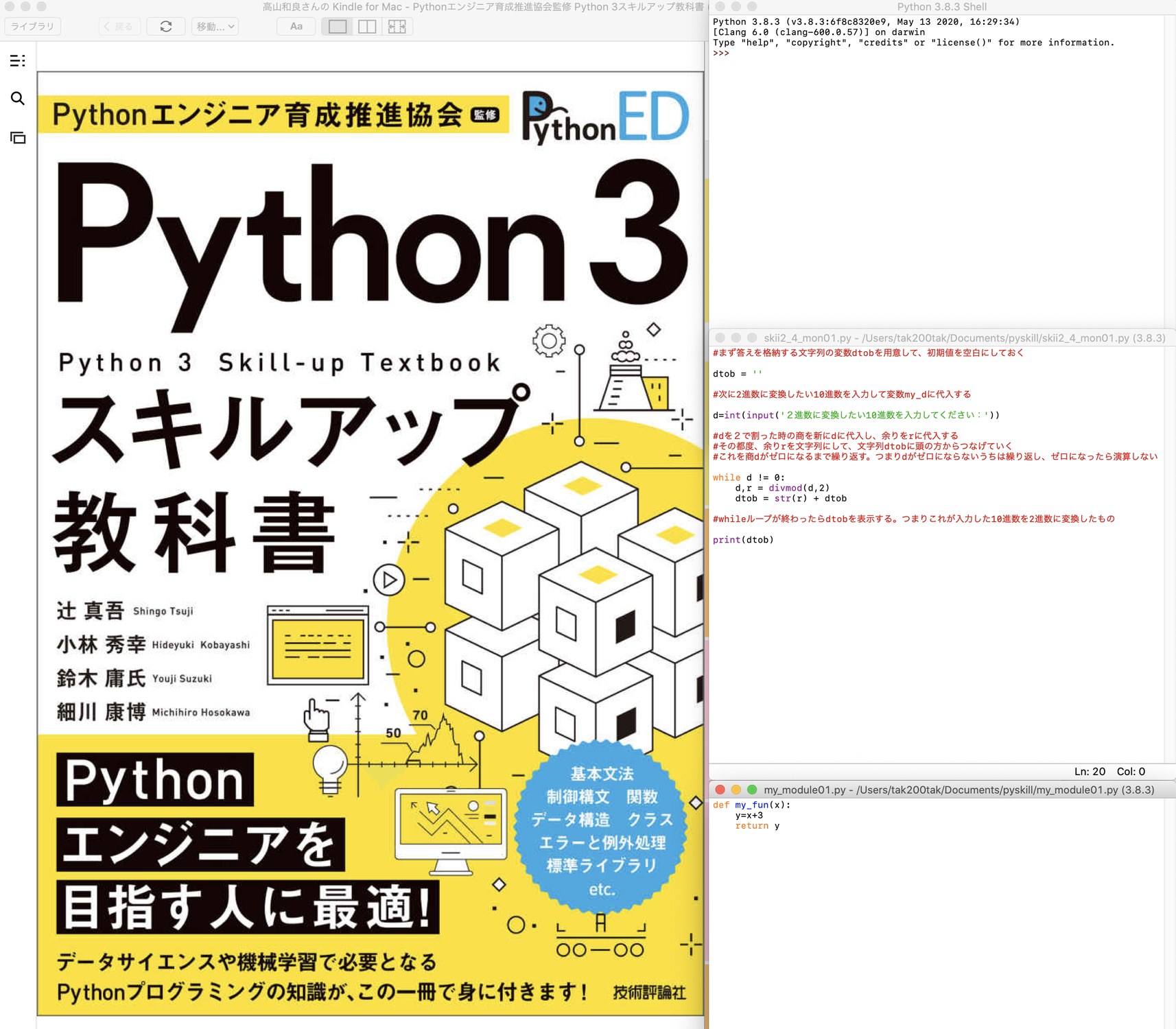Image resolution: width=1176 pixels, height=1029 pixels.
Task: Click the 戻る back button
Action: [120, 27]
